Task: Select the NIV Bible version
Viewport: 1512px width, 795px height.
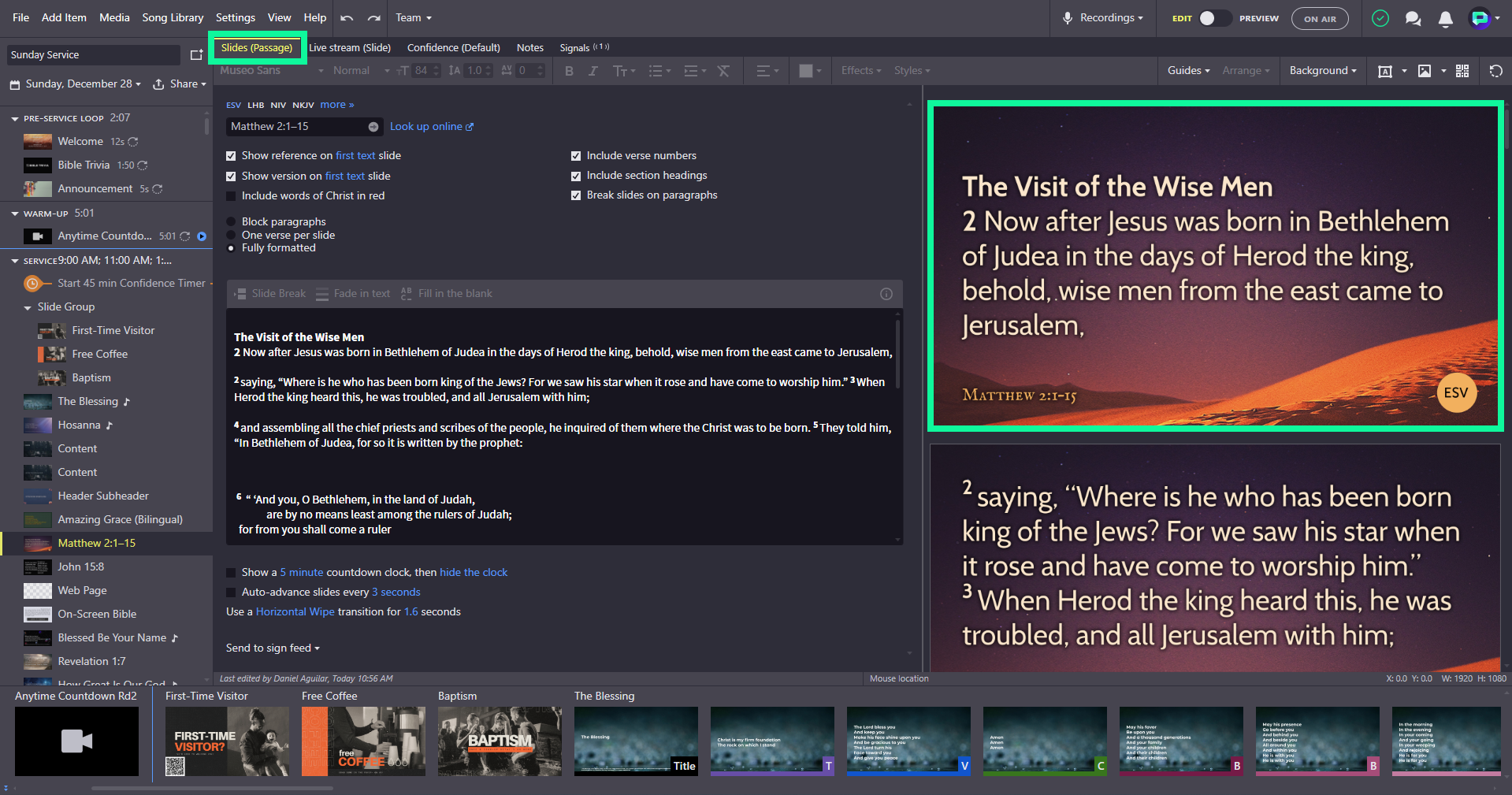Action: click(x=278, y=106)
